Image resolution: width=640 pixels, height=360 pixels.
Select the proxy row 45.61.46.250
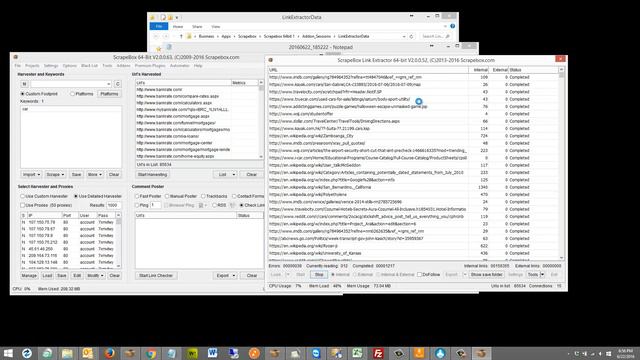(x=68, y=249)
